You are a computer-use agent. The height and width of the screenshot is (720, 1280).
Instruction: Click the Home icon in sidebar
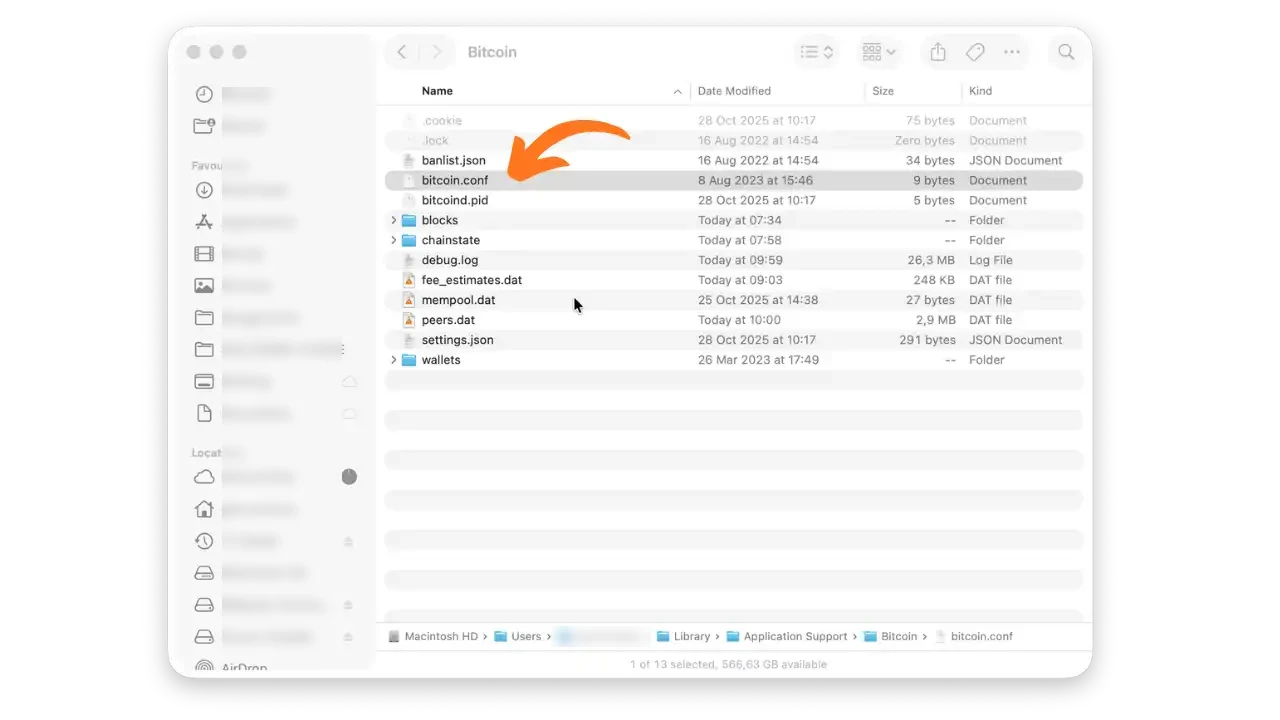tap(204, 509)
